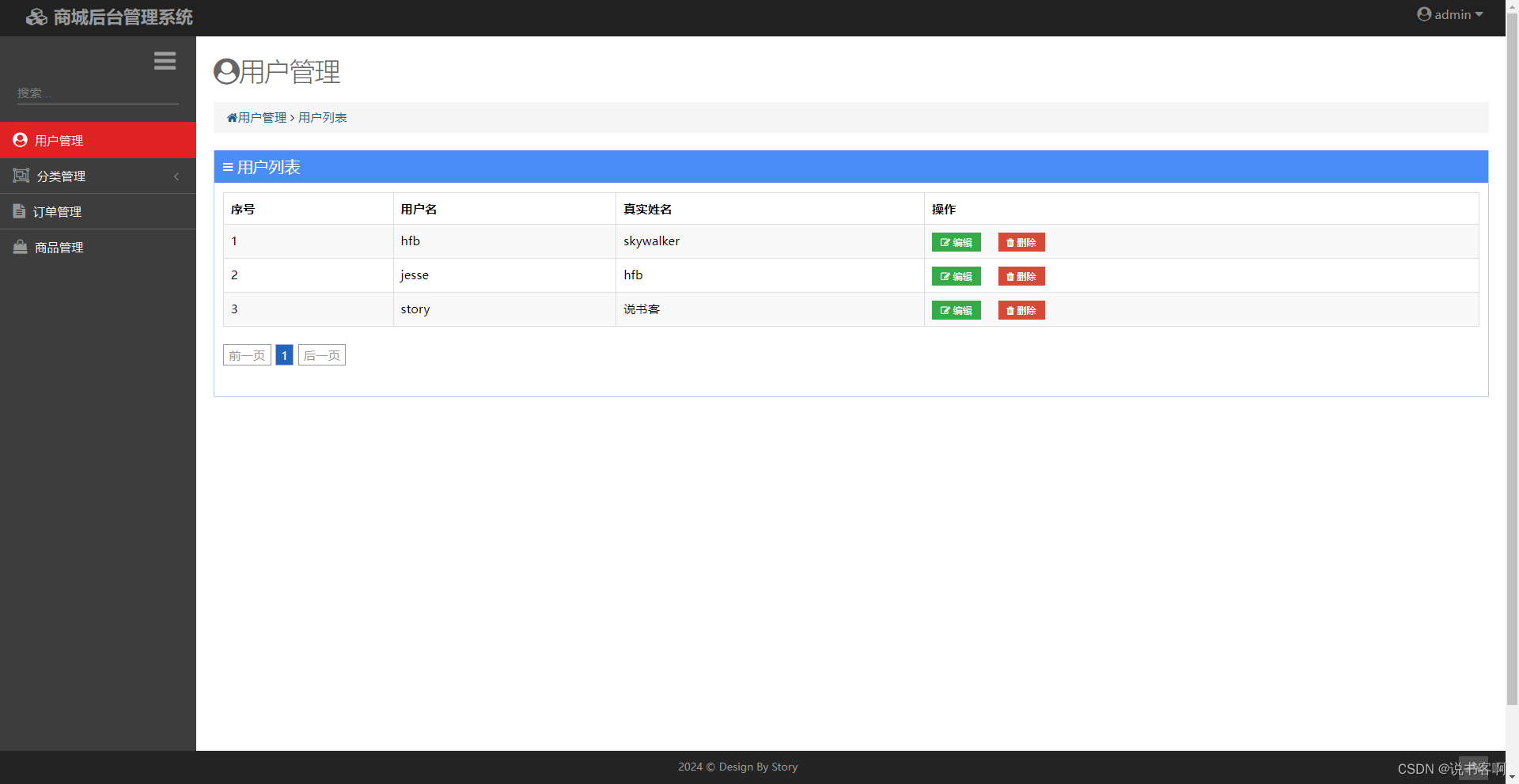Click the 用户列表 breadcrumb link
Viewport: 1519px width, 784px height.
pyautogui.click(x=322, y=118)
